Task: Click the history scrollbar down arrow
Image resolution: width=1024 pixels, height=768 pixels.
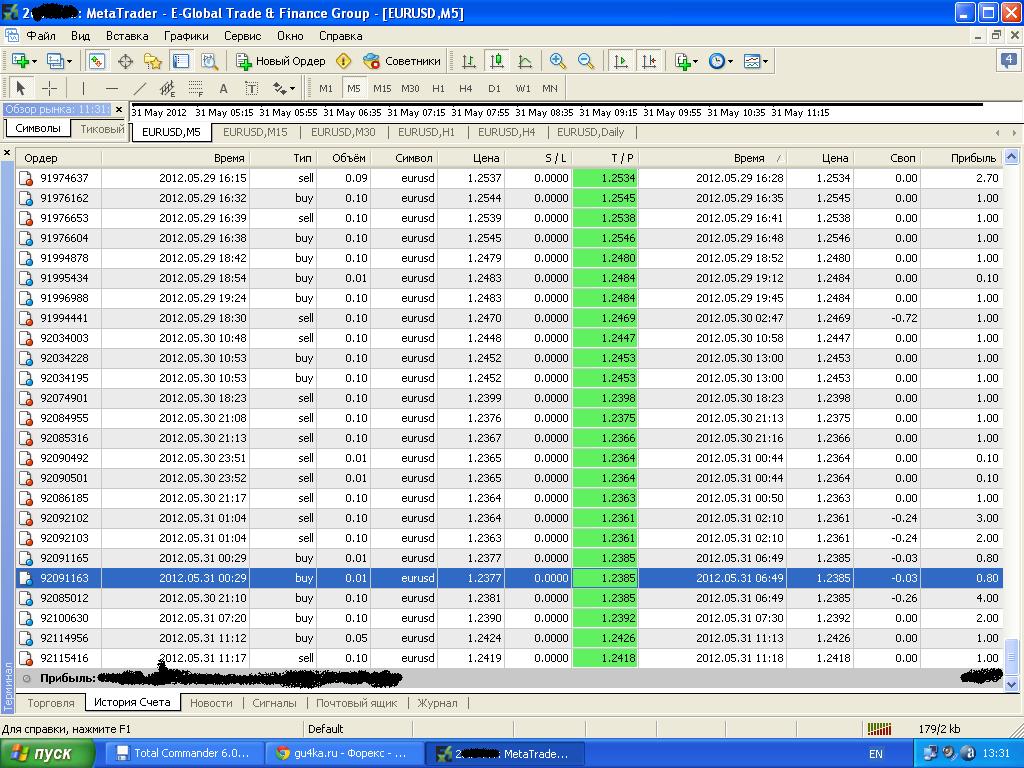Action: (1012, 684)
